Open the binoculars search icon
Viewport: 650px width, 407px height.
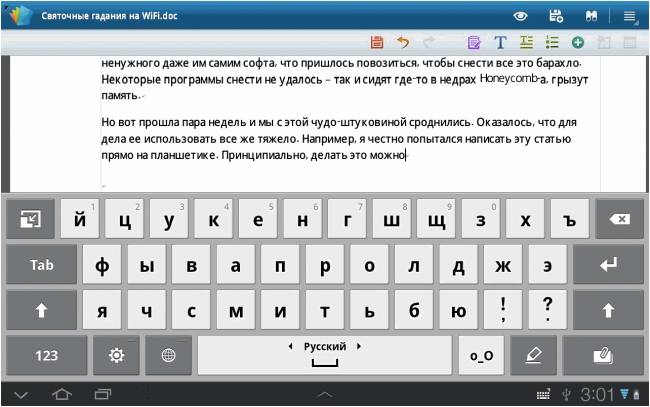(591, 16)
